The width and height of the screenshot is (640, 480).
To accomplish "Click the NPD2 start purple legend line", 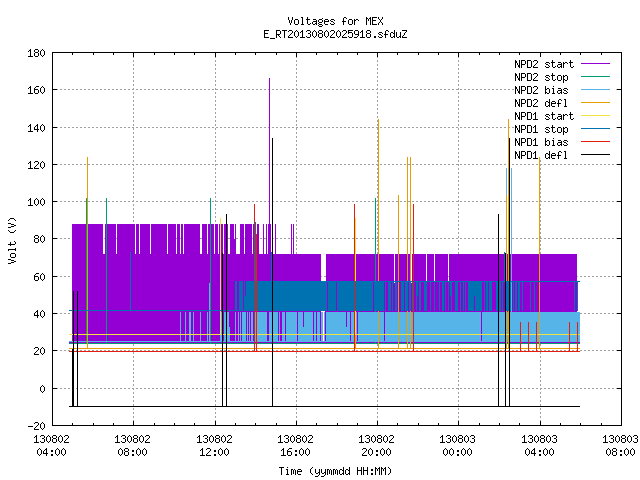I will (595, 64).
